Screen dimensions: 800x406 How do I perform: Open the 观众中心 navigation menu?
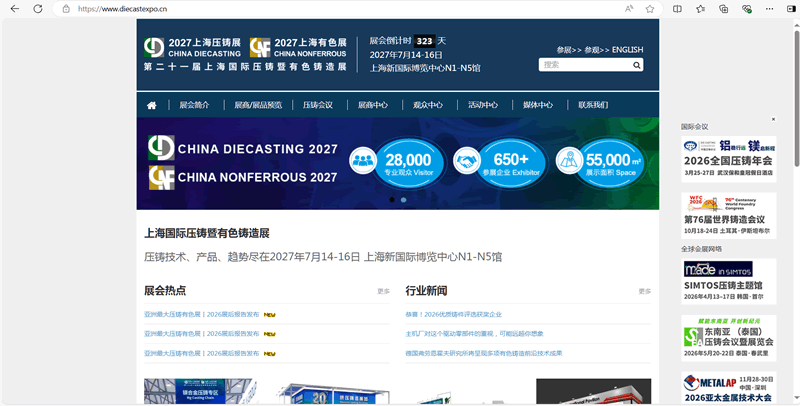click(x=428, y=105)
